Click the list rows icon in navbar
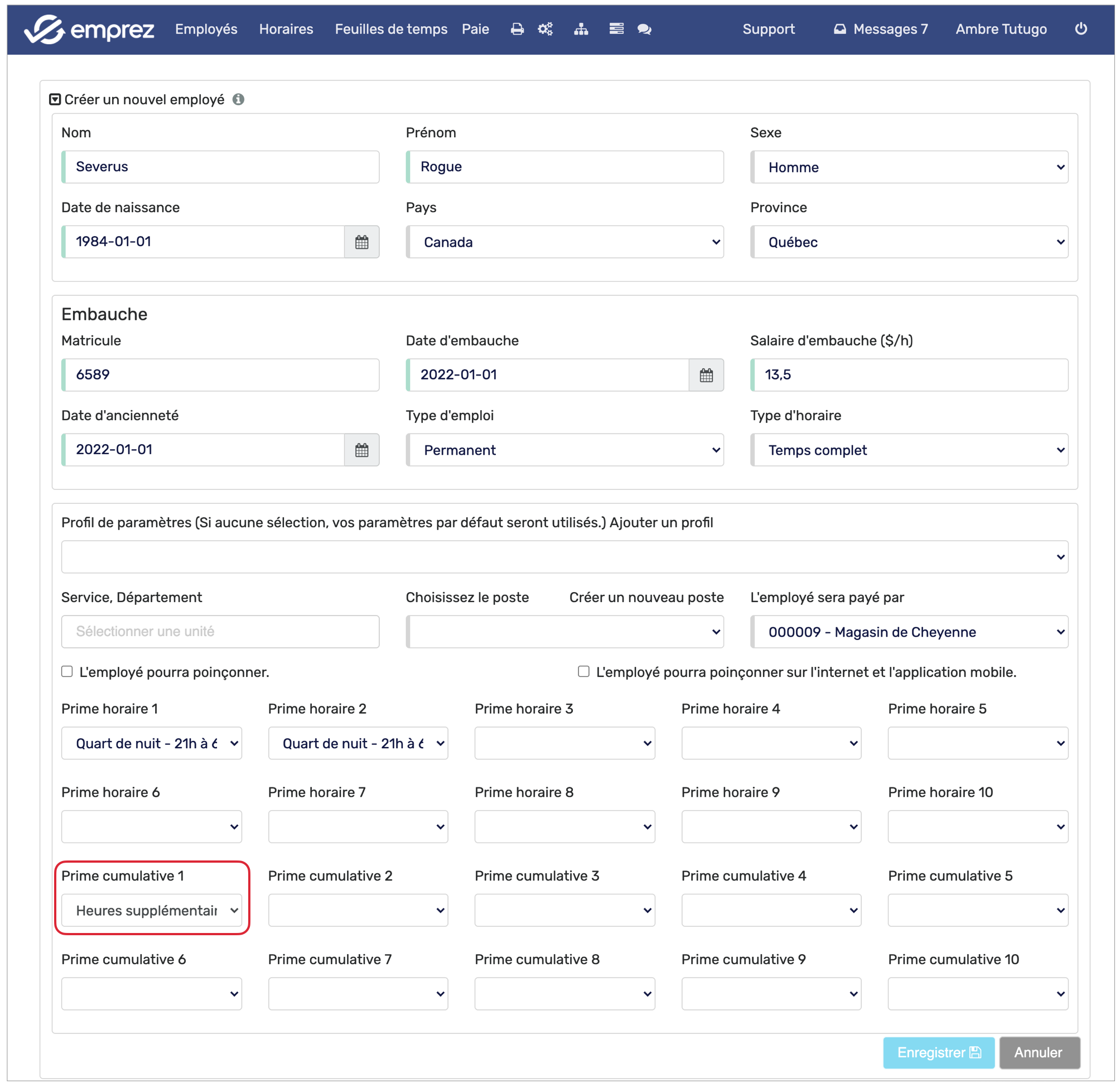 click(x=616, y=29)
